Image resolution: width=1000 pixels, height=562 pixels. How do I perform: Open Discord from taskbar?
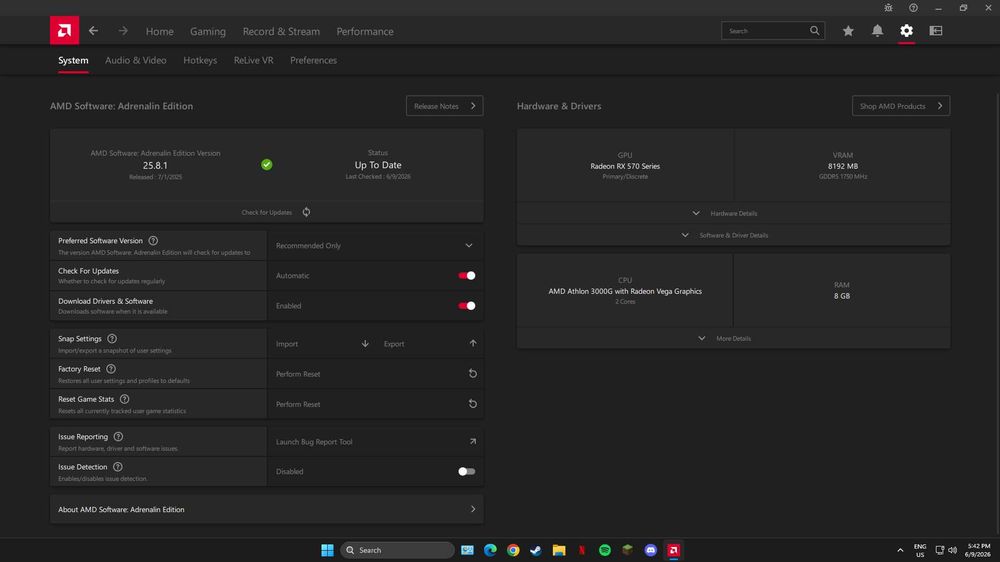[651, 550]
